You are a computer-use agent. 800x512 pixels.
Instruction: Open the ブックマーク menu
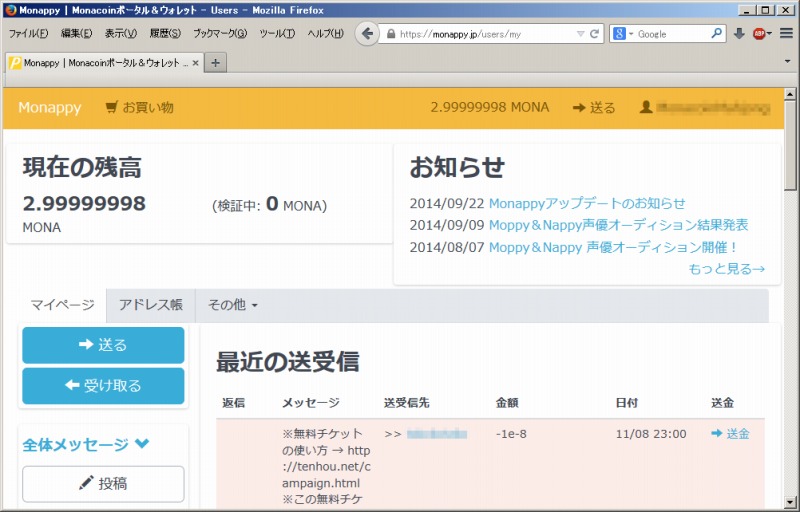pos(220,34)
